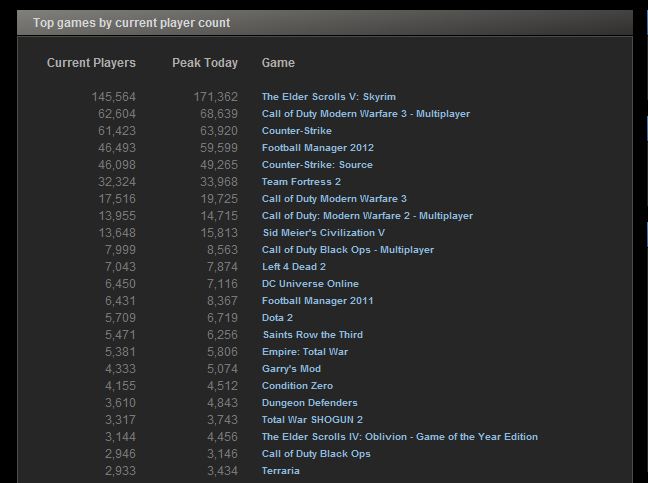This screenshot has height=483, width=648.
Task: Open Counter-Strike: Source link
Action: point(317,164)
